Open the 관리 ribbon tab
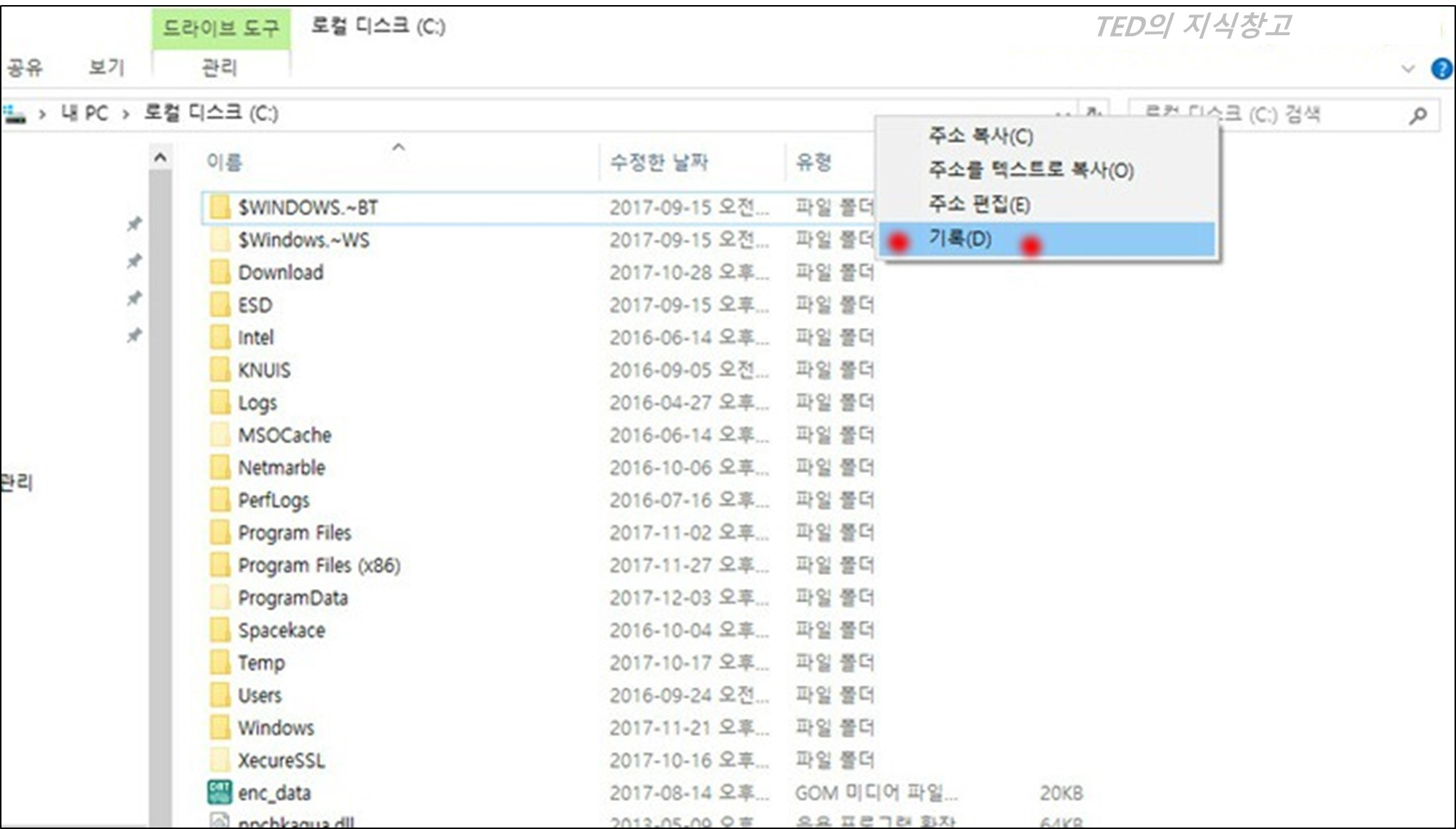The image size is (1456, 829). pos(220,68)
